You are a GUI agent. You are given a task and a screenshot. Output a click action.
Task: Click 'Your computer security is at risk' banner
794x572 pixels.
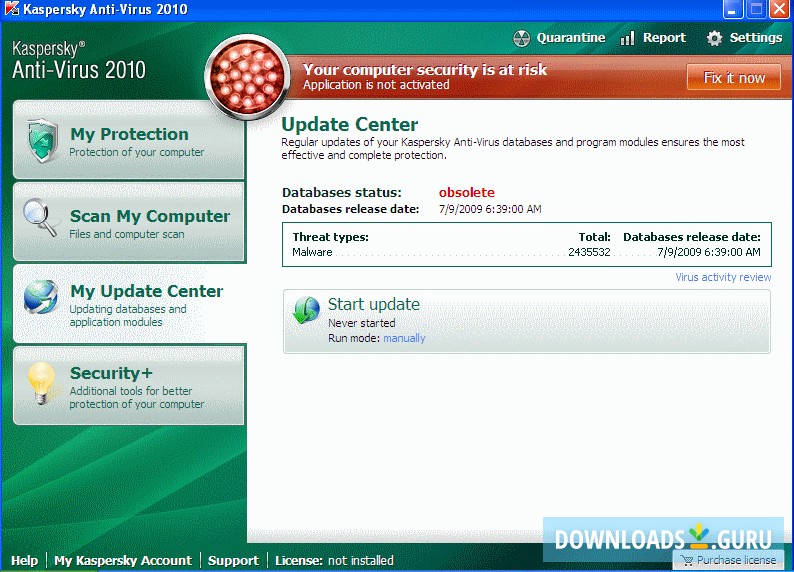(425, 70)
